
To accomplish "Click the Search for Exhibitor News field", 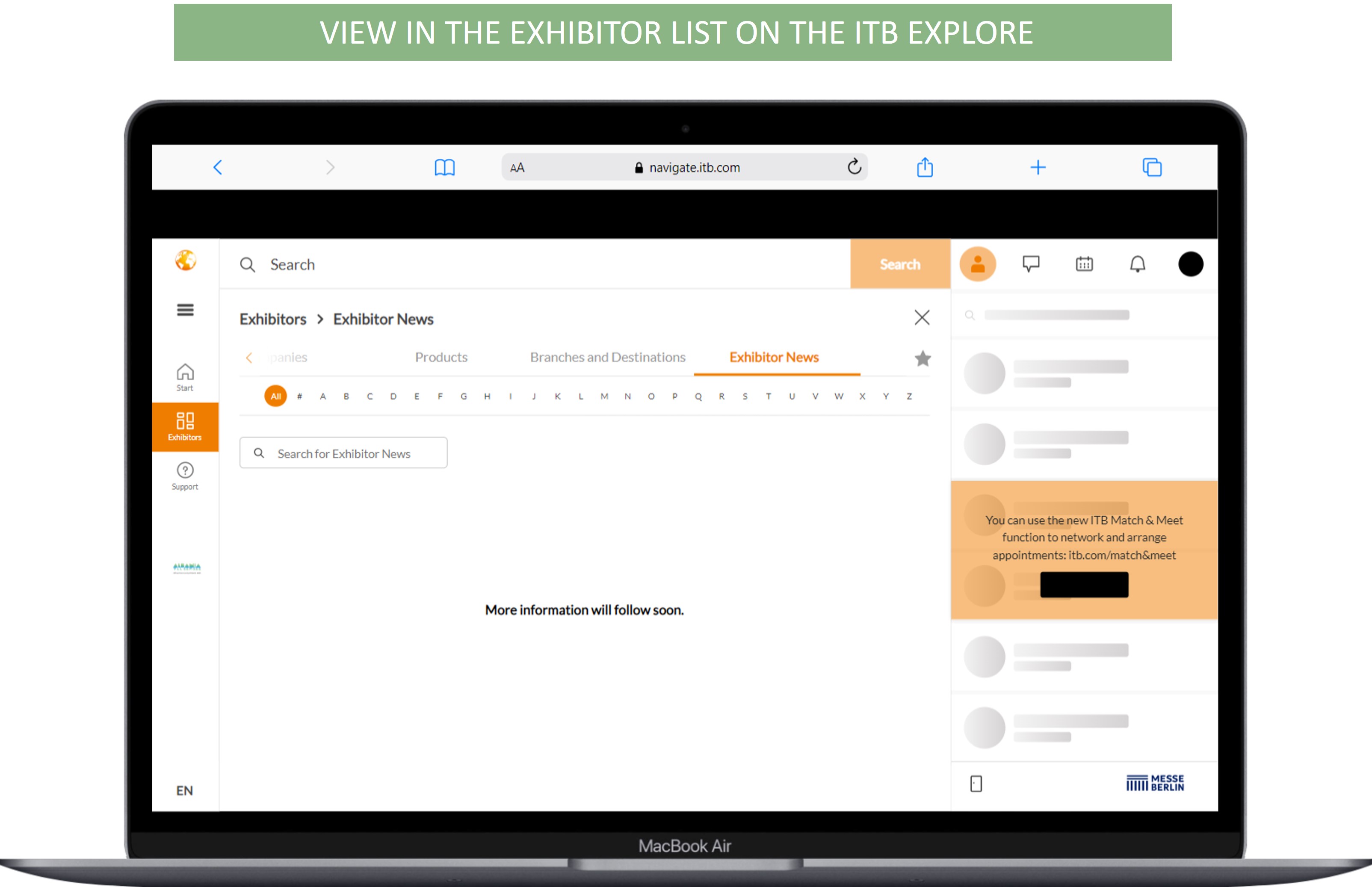I will [344, 453].
